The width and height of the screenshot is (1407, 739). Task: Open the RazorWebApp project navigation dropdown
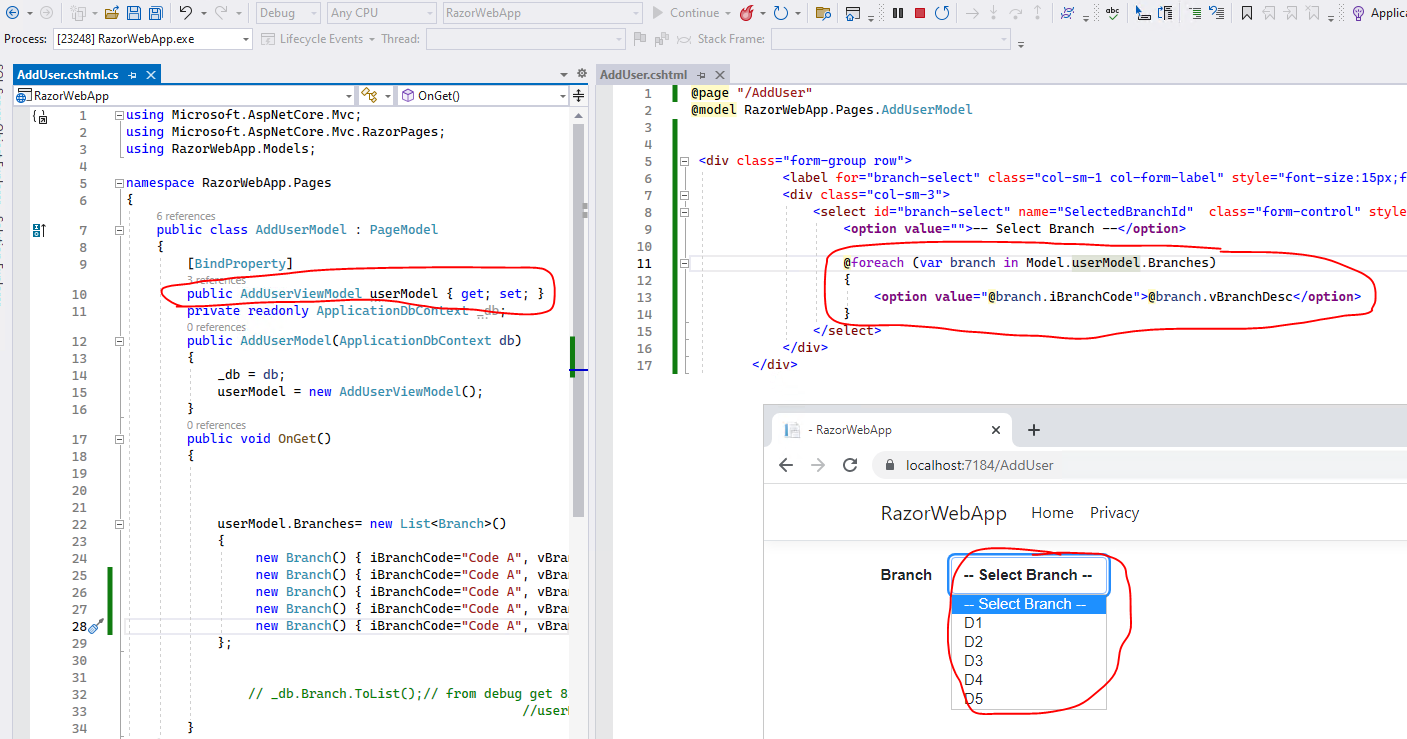[185, 95]
